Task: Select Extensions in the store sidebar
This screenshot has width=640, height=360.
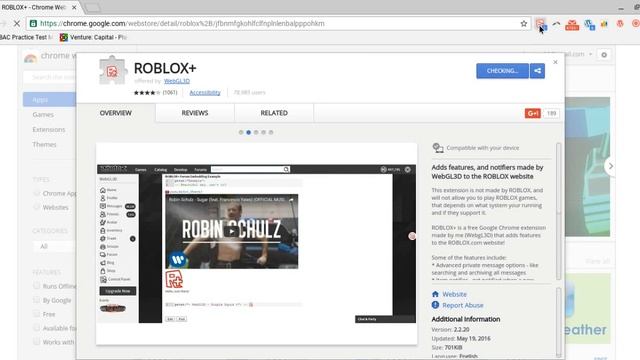Action: 49,129
